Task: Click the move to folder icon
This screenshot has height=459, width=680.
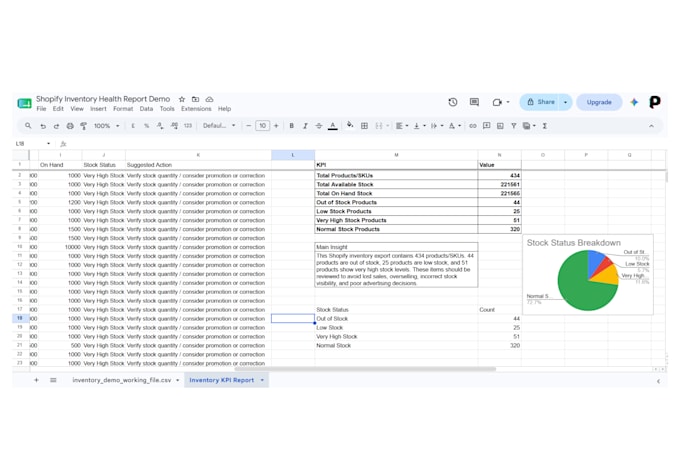Action: (196, 99)
